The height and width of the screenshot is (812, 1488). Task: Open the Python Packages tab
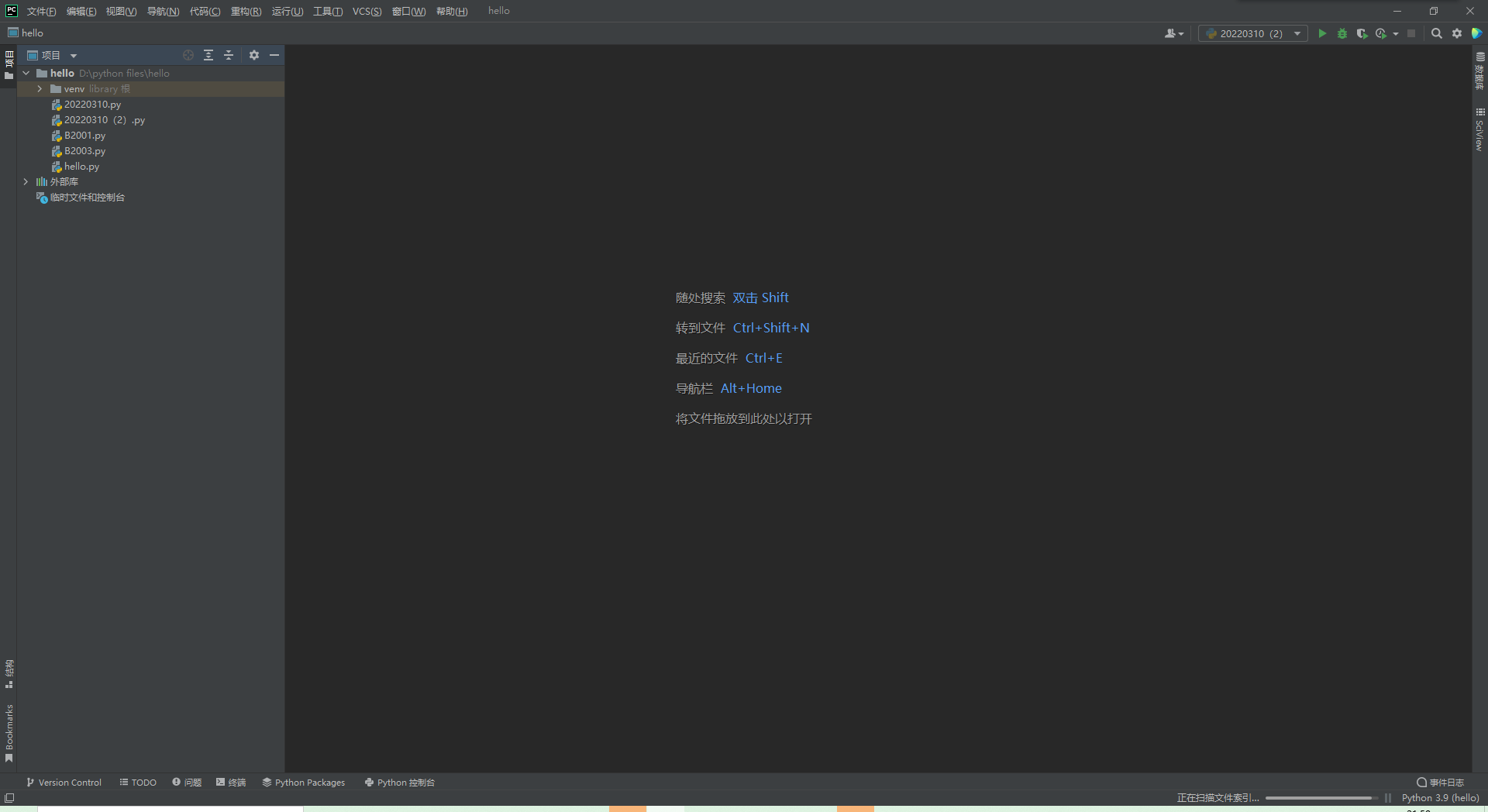point(304,783)
